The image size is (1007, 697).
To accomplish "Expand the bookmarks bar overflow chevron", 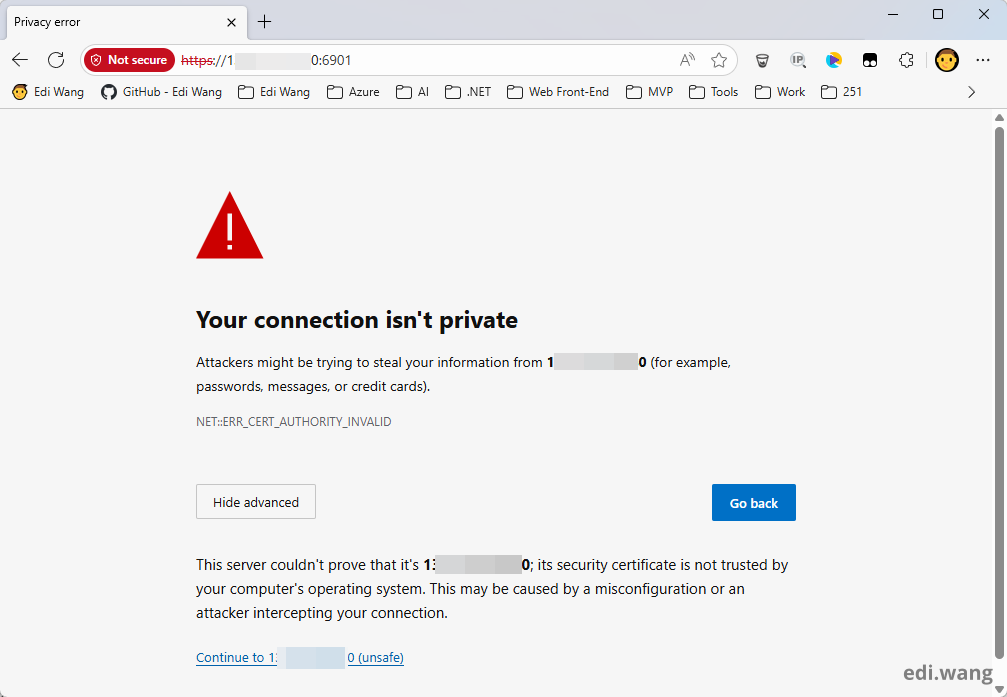I will [971, 92].
